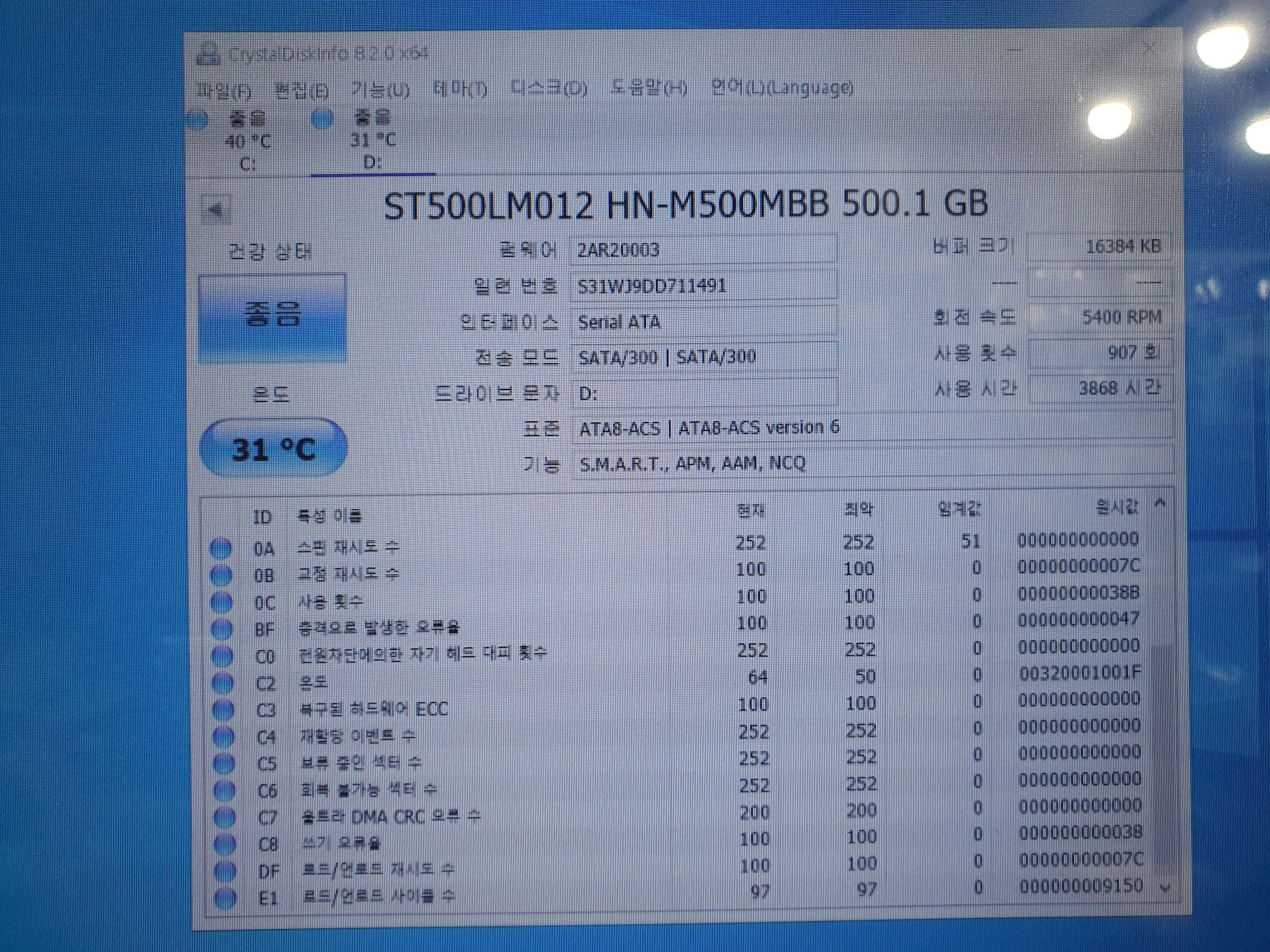Click the transfer mode field SATA/300 | SATA/300
Screen dimensions: 1270x952
(x=705, y=357)
